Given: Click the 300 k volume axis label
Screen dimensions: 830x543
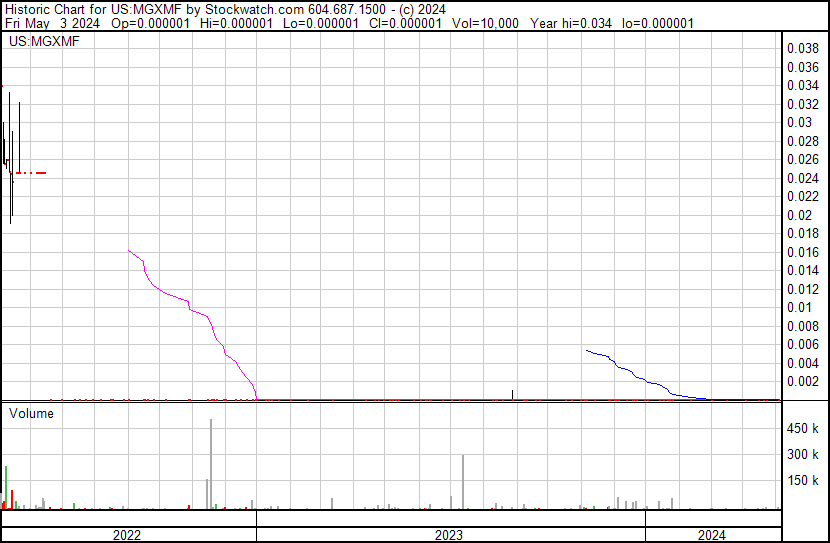Looking at the screenshot, I should coord(802,455).
